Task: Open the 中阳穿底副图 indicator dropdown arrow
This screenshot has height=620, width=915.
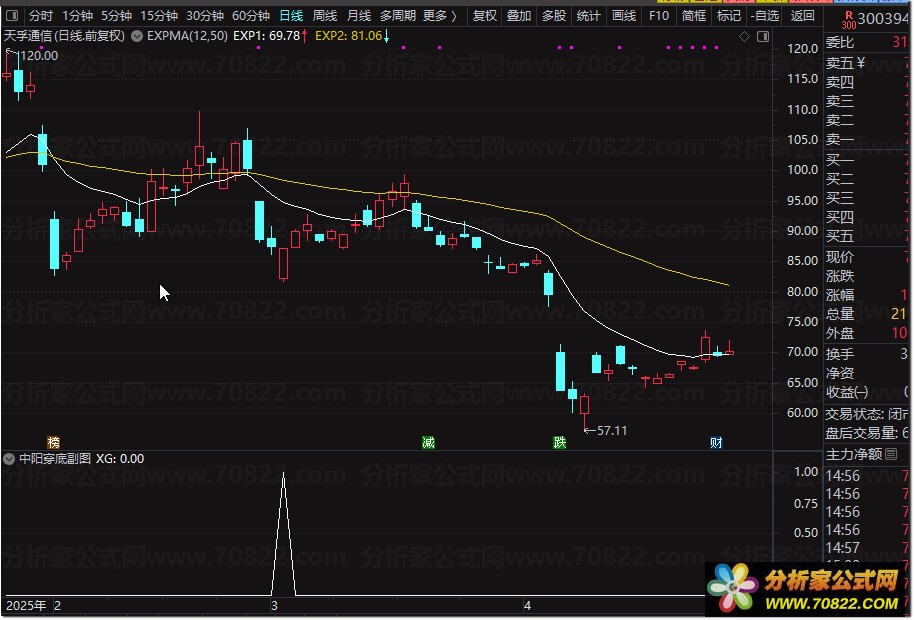Action: click(x=9, y=459)
